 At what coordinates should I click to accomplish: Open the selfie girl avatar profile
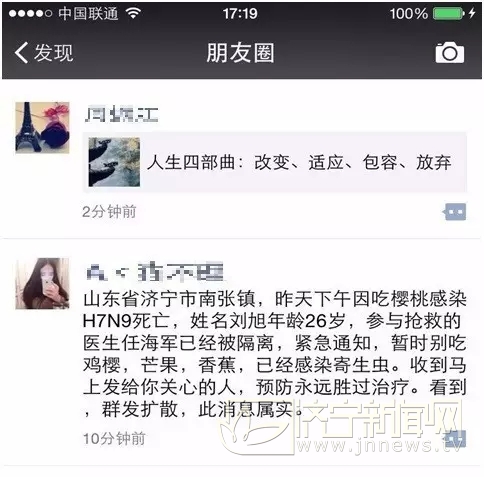pyautogui.click(x=42, y=283)
